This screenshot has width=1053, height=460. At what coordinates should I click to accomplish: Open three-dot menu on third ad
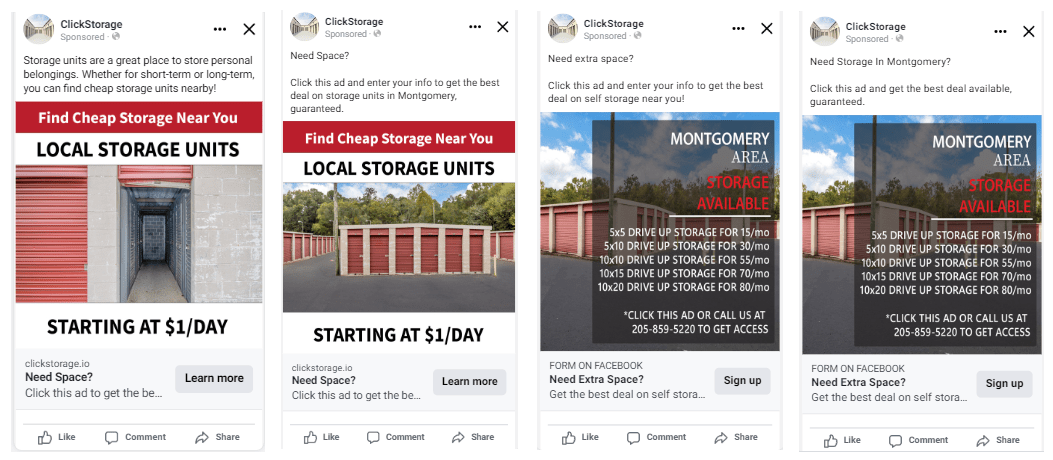tap(739, 28)
